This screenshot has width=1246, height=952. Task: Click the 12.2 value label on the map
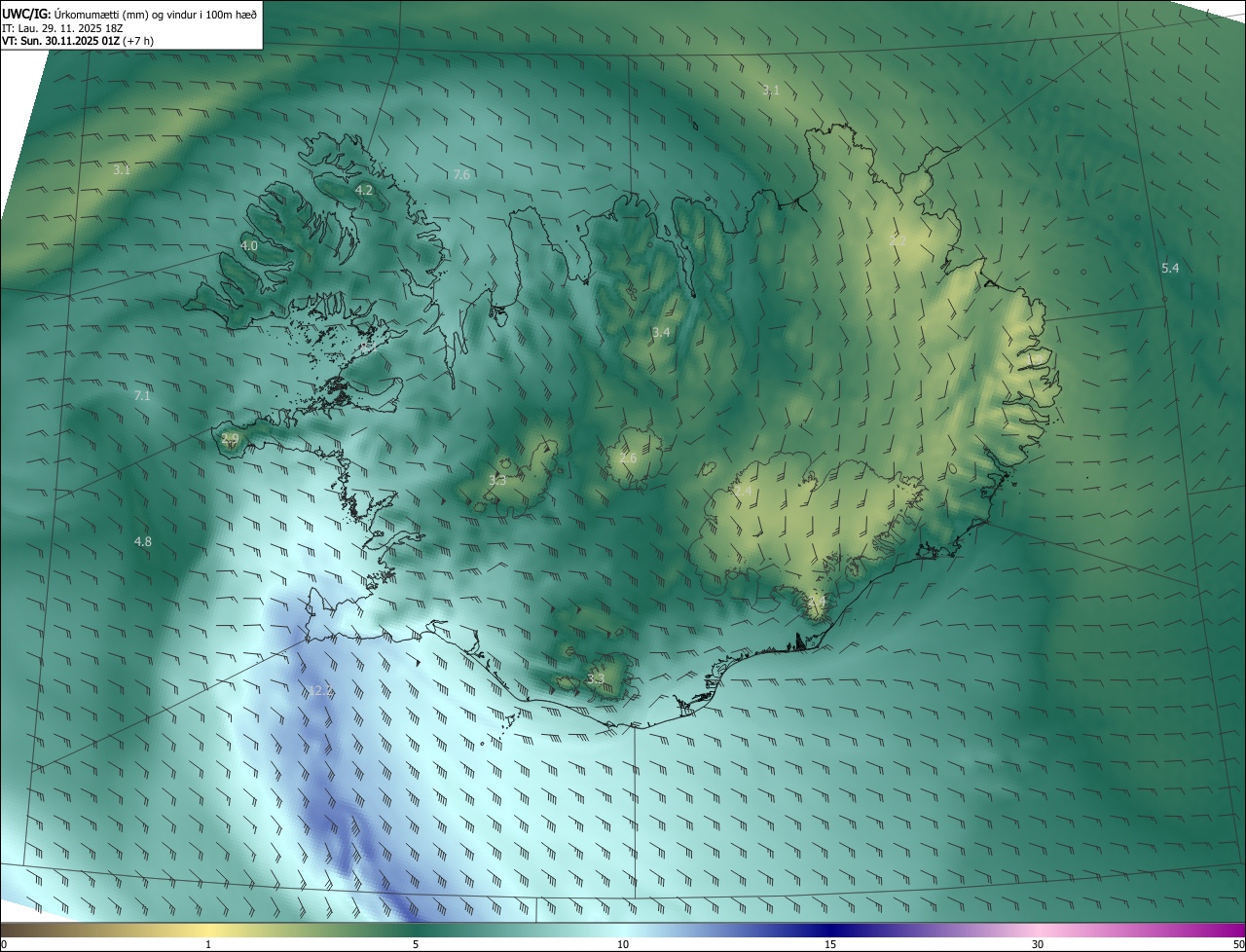coord(322,691)
